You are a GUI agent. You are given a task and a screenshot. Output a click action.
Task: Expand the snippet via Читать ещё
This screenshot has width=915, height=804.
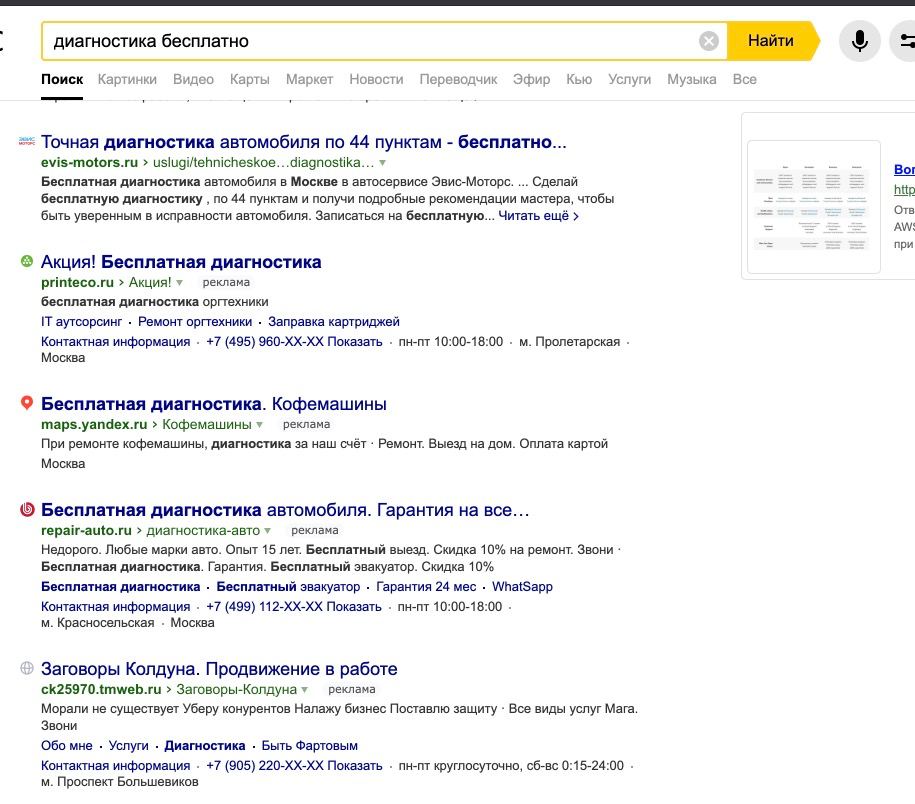pyautogui.click(x=538, y=216)
